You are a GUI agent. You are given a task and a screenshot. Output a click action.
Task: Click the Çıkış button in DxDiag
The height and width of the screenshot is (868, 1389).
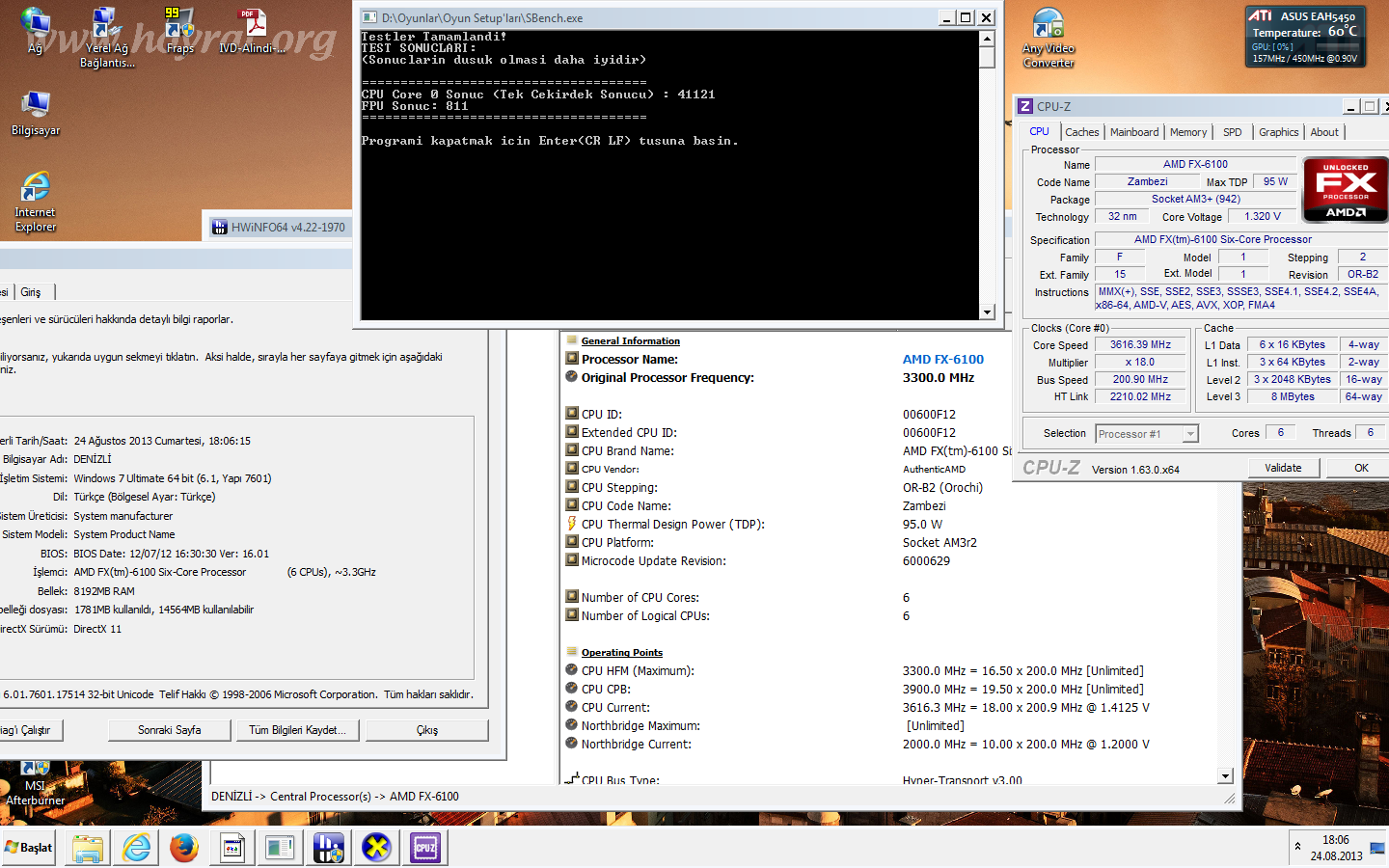pyautogui.click(x=427, y=730)
